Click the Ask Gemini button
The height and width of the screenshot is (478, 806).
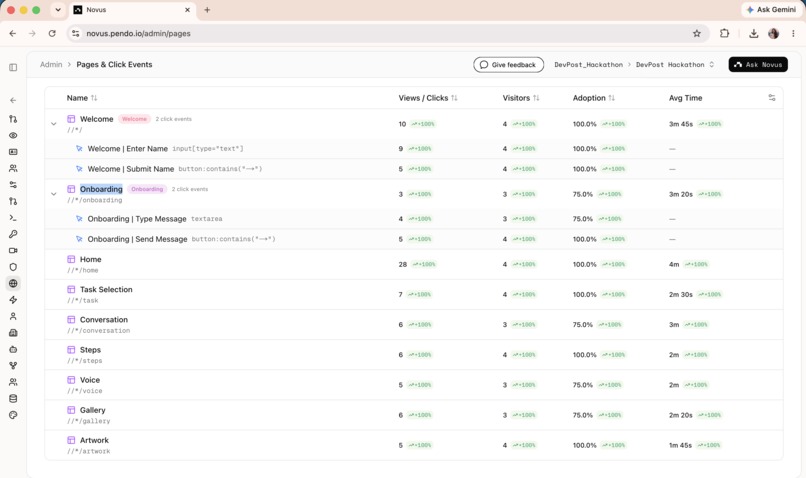coord(771,10)
